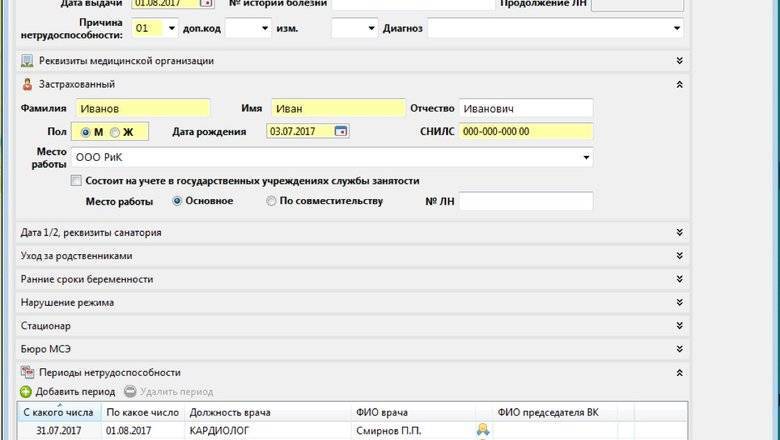Viewport: 780px width, 440px height.
Task: Select the 31.07.2017 start date cell
Action: click(59, 431)
